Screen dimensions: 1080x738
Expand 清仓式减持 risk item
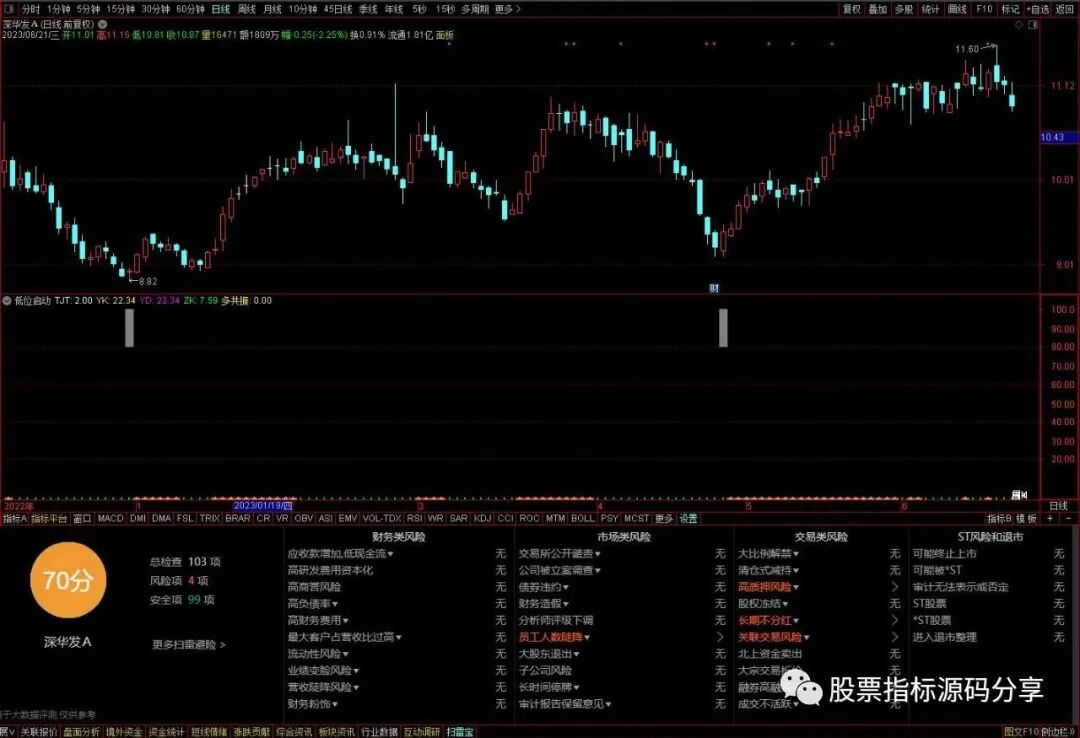(768, 571)
